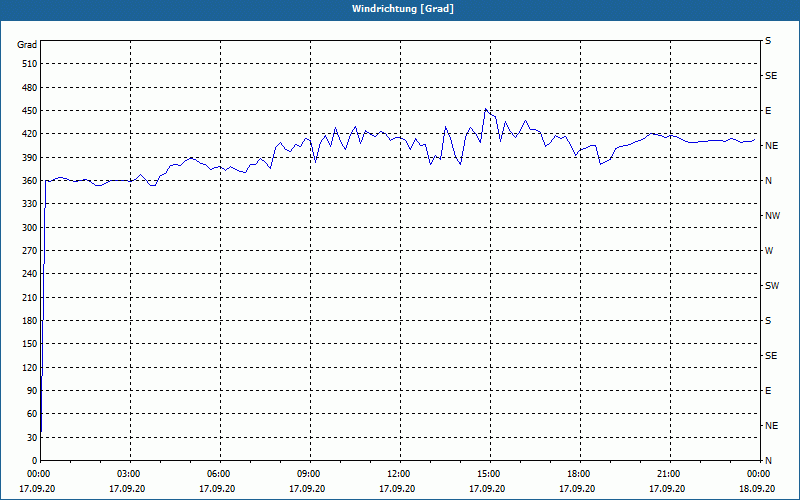800x500 pixels.
Task: Select the SE compass label beside 480 gridline
Action: click(771, 76)
